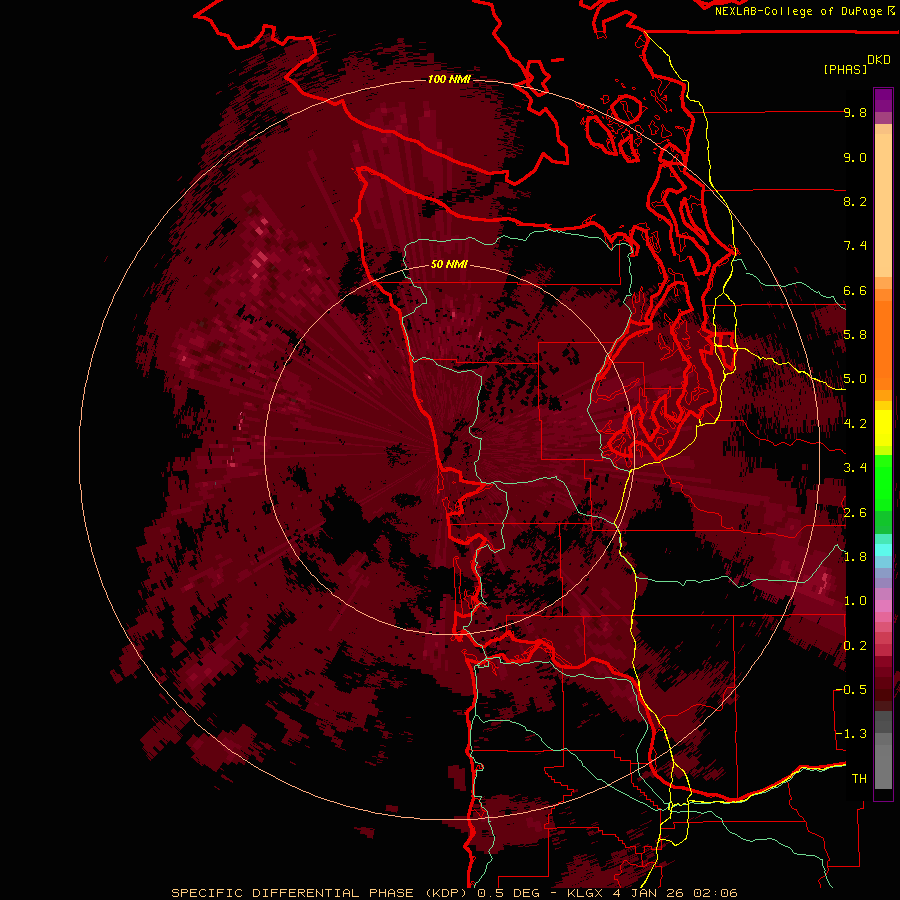Click the [PHAS] label above the color scale
Viewport: 900px width, 900px height.
point(845,69)
